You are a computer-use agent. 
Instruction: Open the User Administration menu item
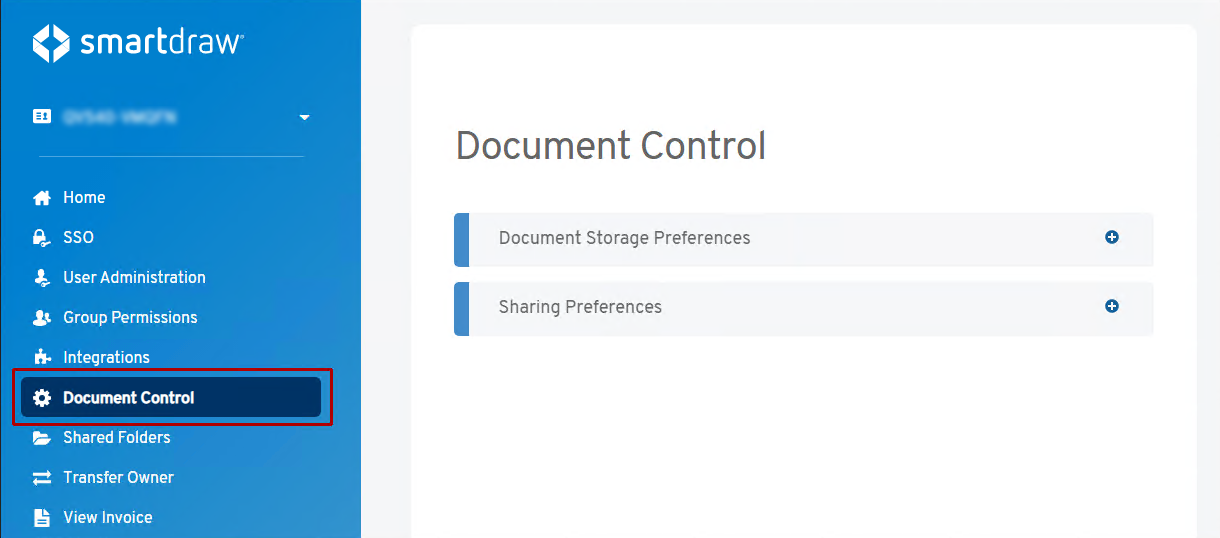(134, 278)
